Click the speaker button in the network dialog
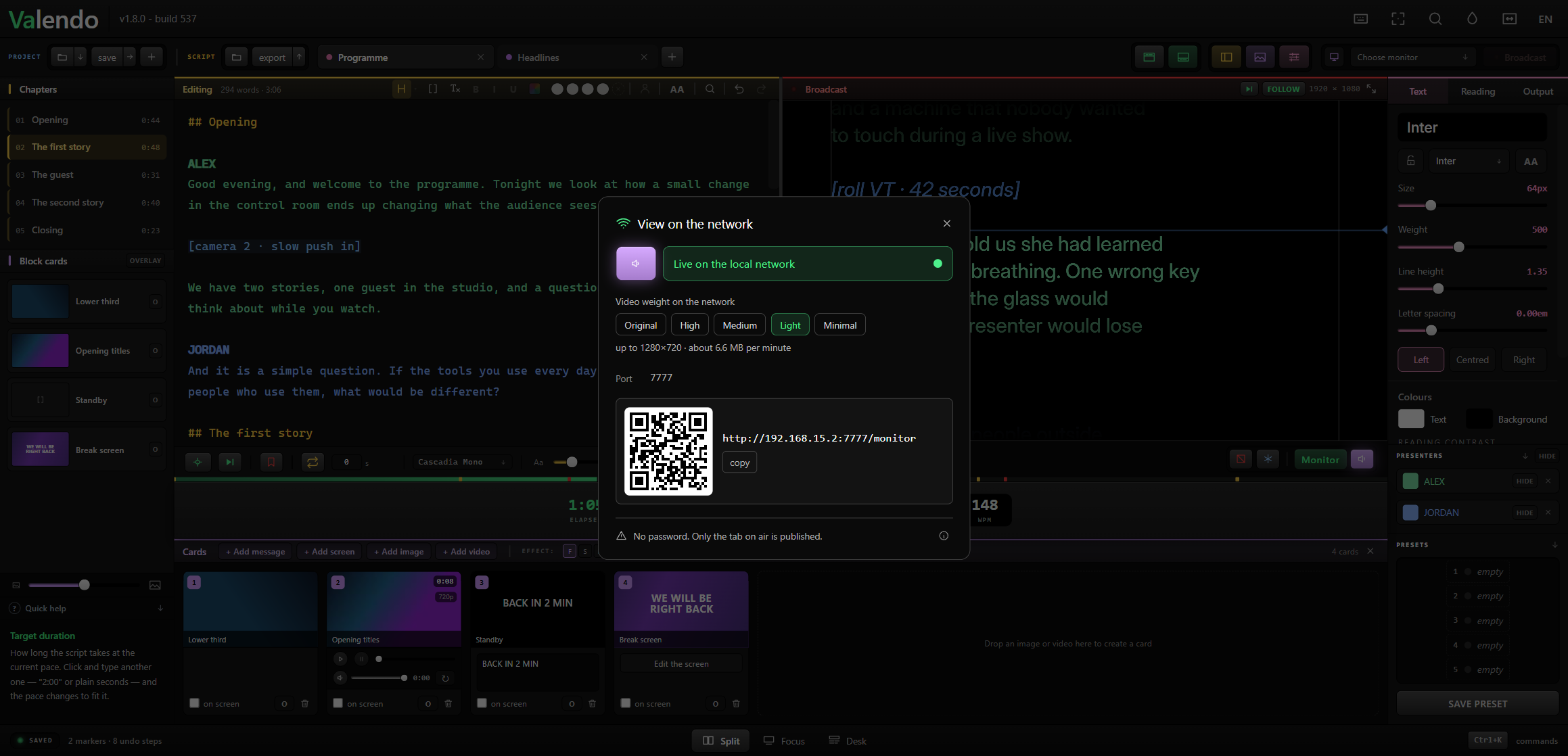 tap(636, 264)
